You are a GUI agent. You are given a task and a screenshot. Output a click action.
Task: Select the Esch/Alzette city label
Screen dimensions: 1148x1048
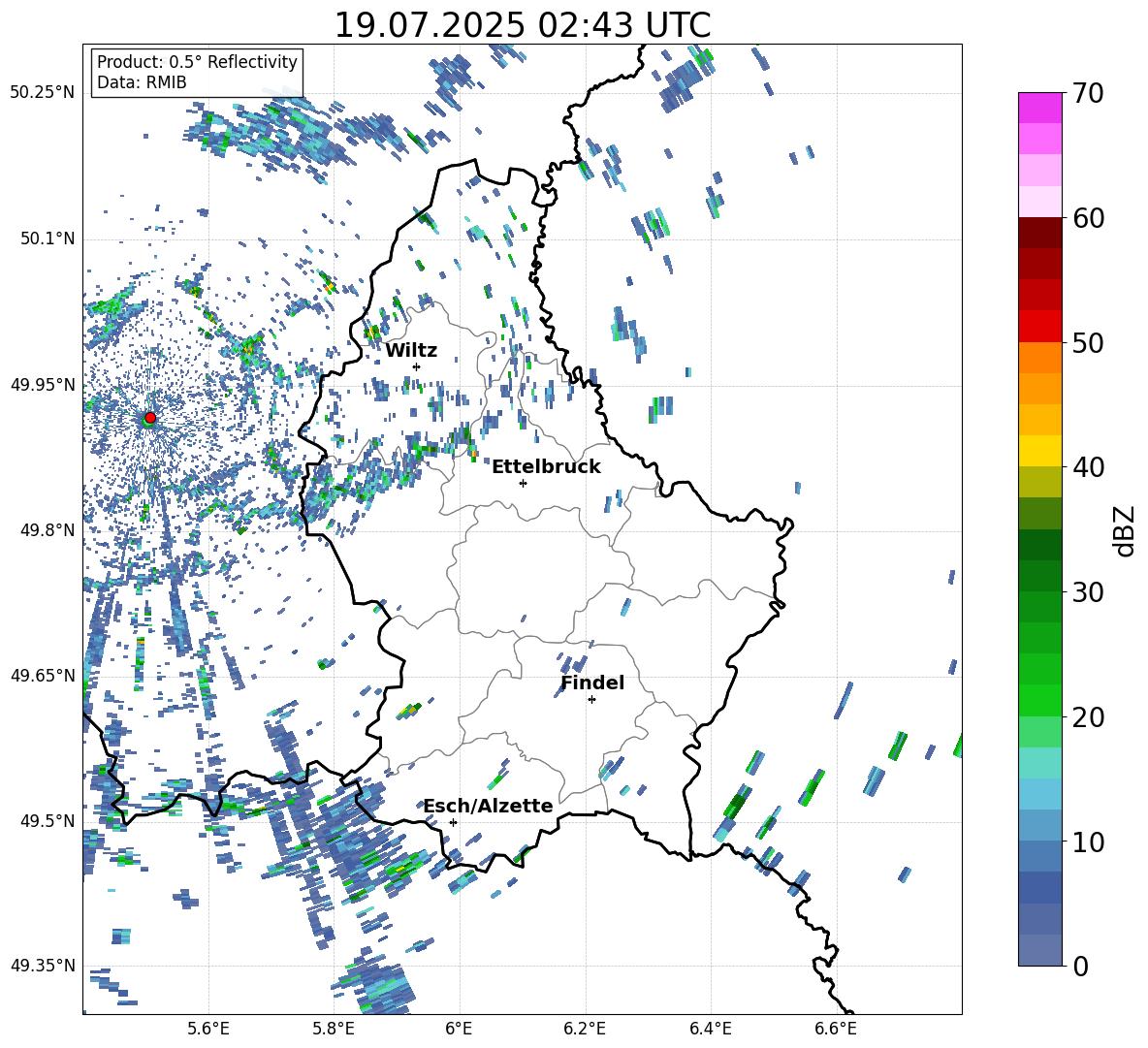pyautogui.click(x=488, y=806)
